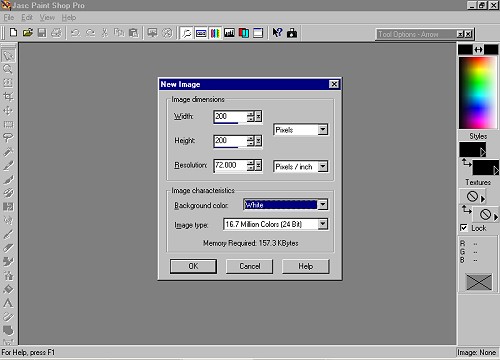Close the Tool Options - Arrow window
The image size is (500, 360).
point(468,34)
